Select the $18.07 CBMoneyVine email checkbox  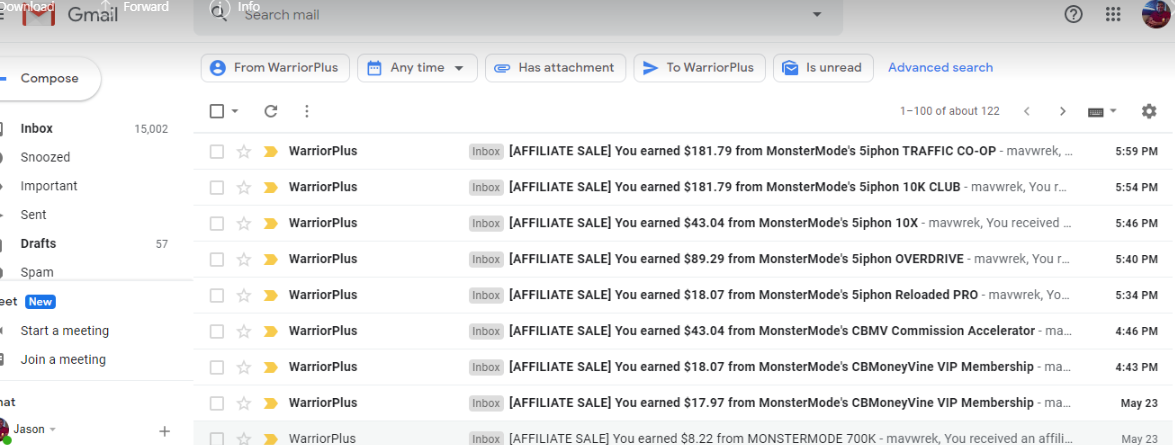(217, 367)
